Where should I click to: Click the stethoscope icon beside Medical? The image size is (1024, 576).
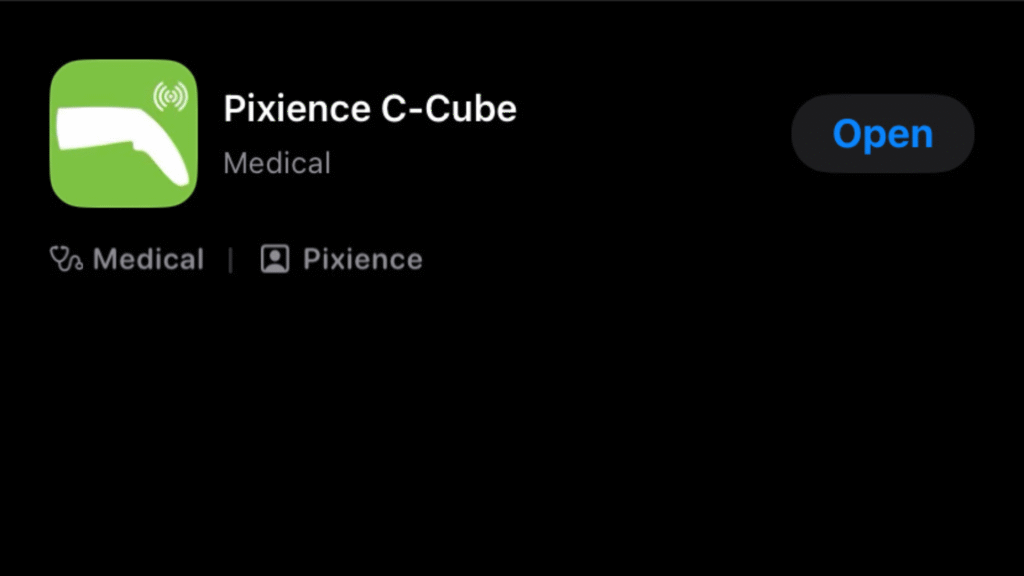(x=66, y=259)
